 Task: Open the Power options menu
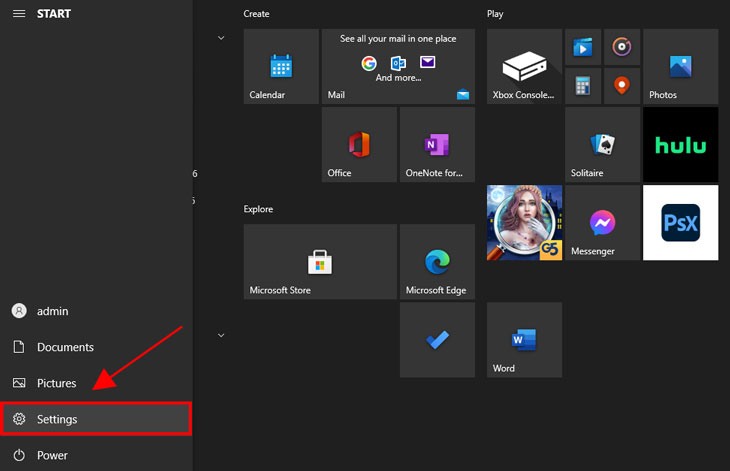click(x=52, y=455)
